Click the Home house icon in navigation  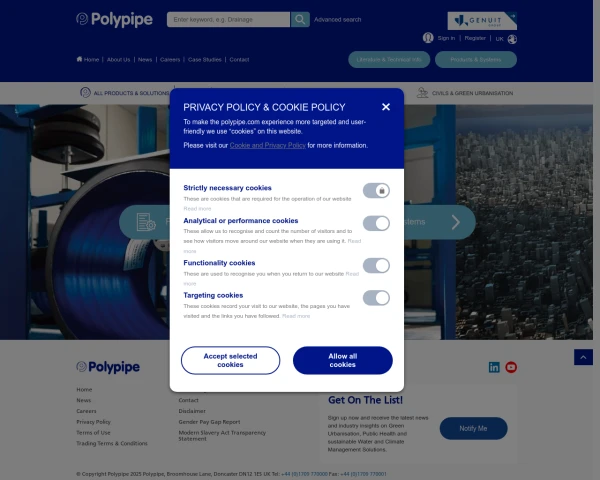point(79,59)
